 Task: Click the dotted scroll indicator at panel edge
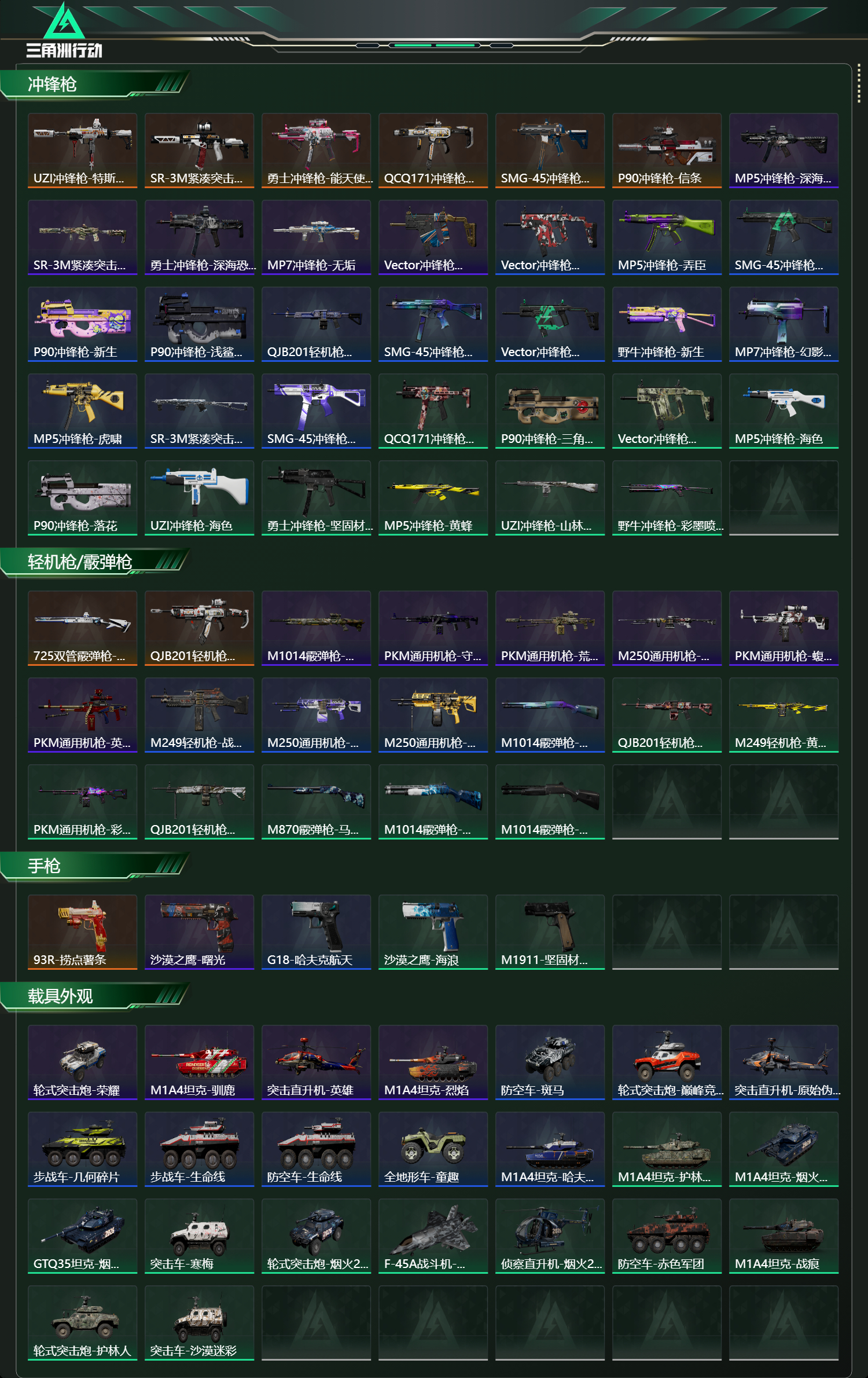click(x=859, y=83)
